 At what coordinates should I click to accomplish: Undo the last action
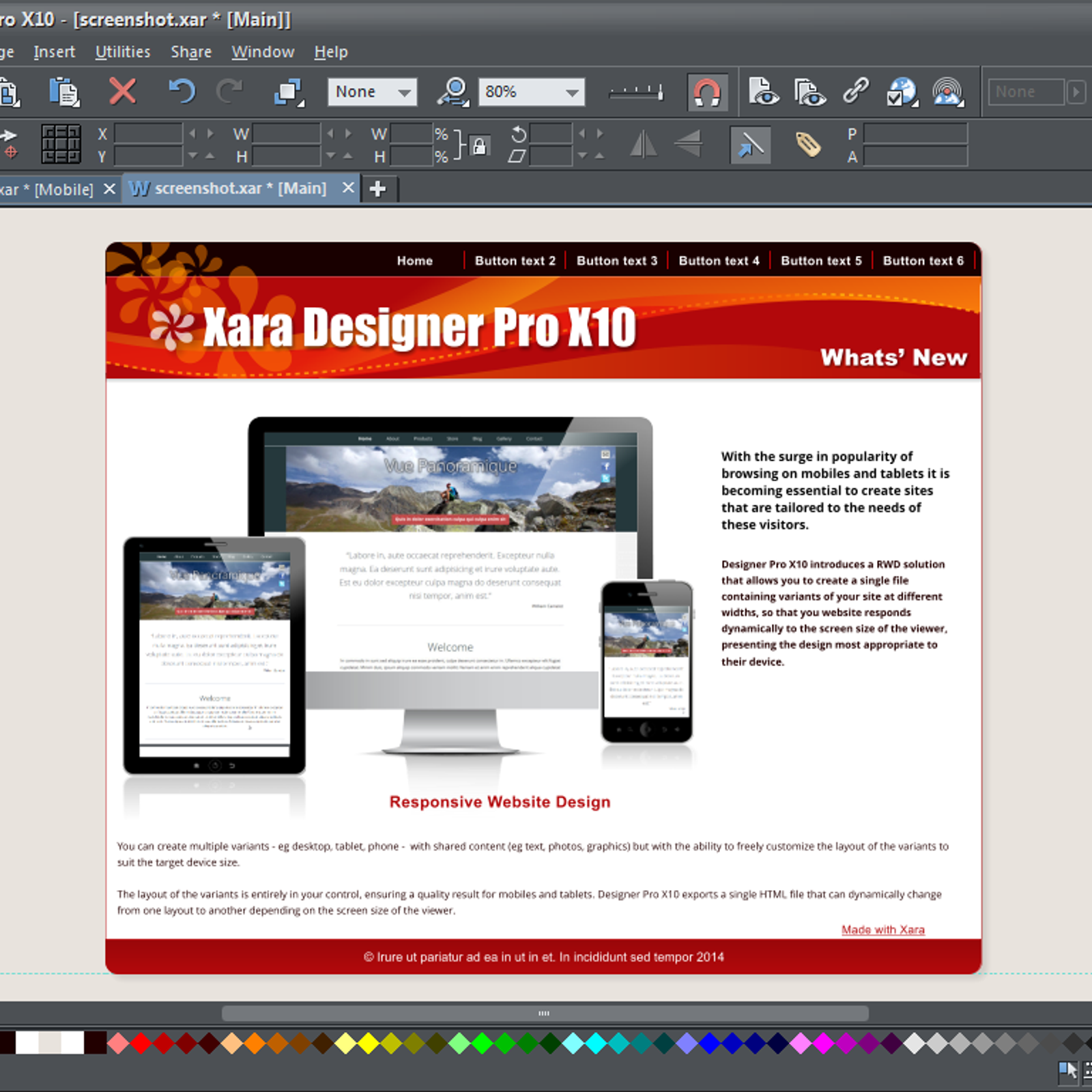[182, 91]
